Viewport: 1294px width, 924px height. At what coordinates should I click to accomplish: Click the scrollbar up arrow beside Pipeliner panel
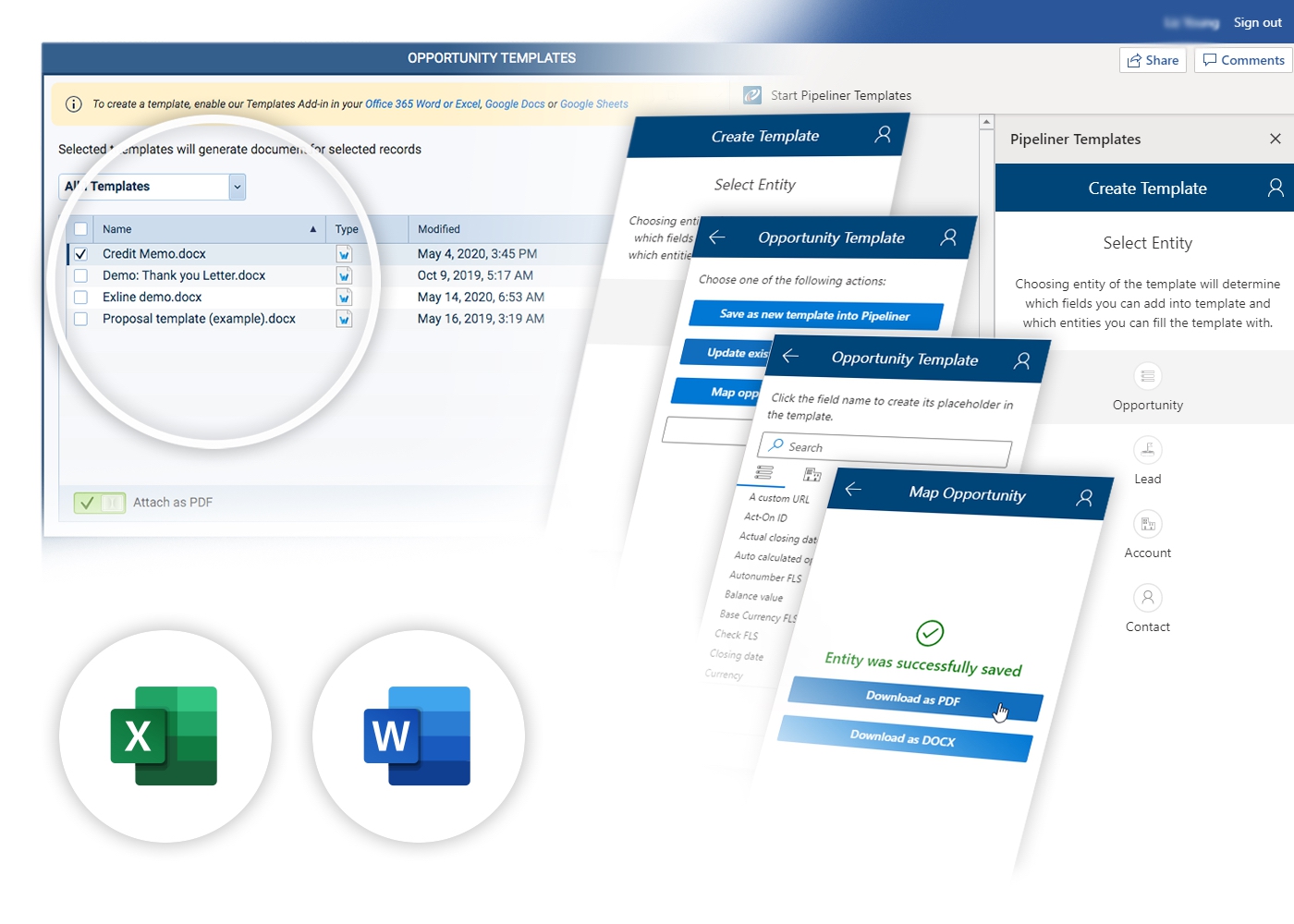click(x=986, y=122)
